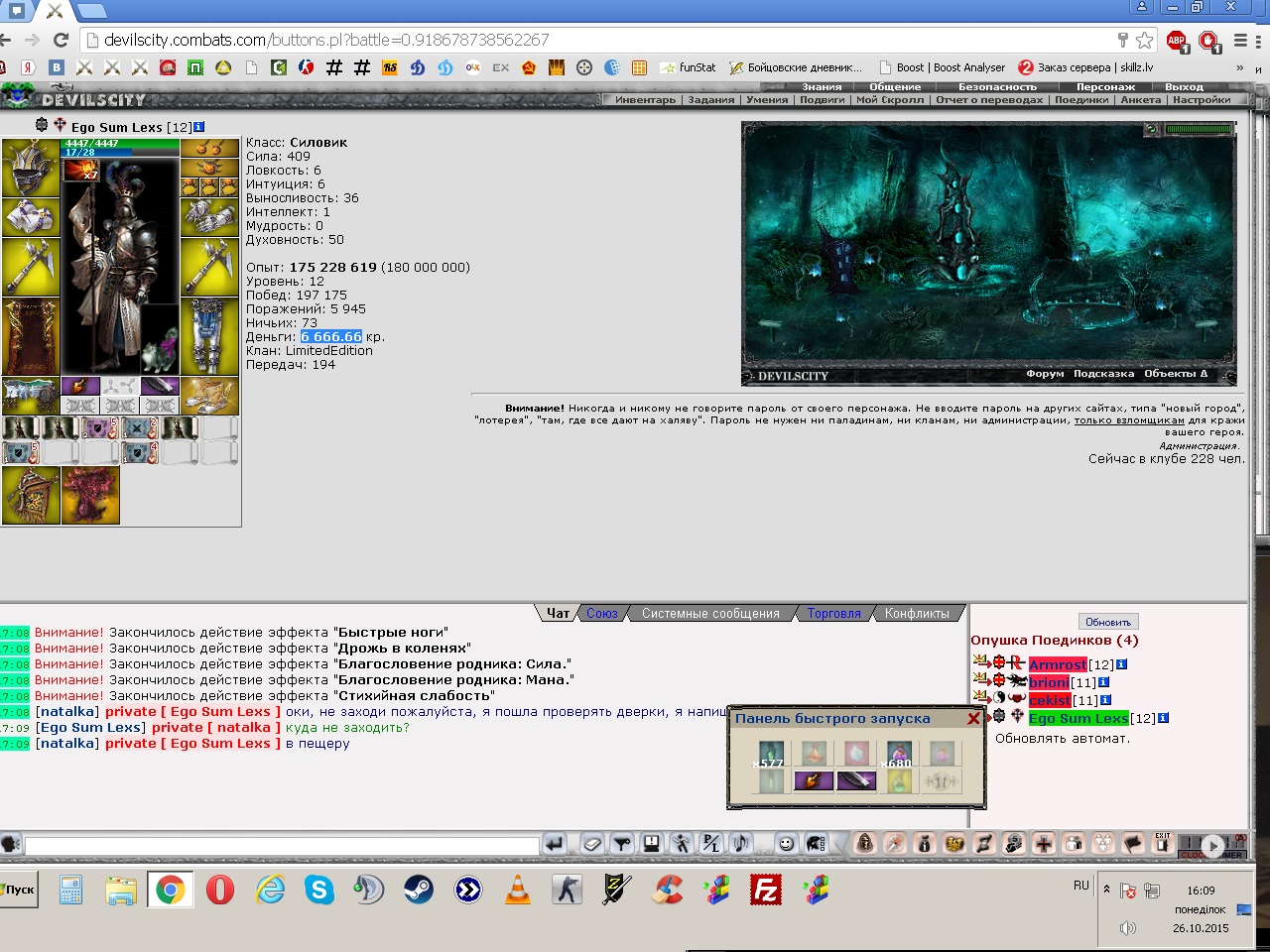Open the Умения menu item
Image resolution: width=1270 pixels, height=952 pixels.
[767, 100]
